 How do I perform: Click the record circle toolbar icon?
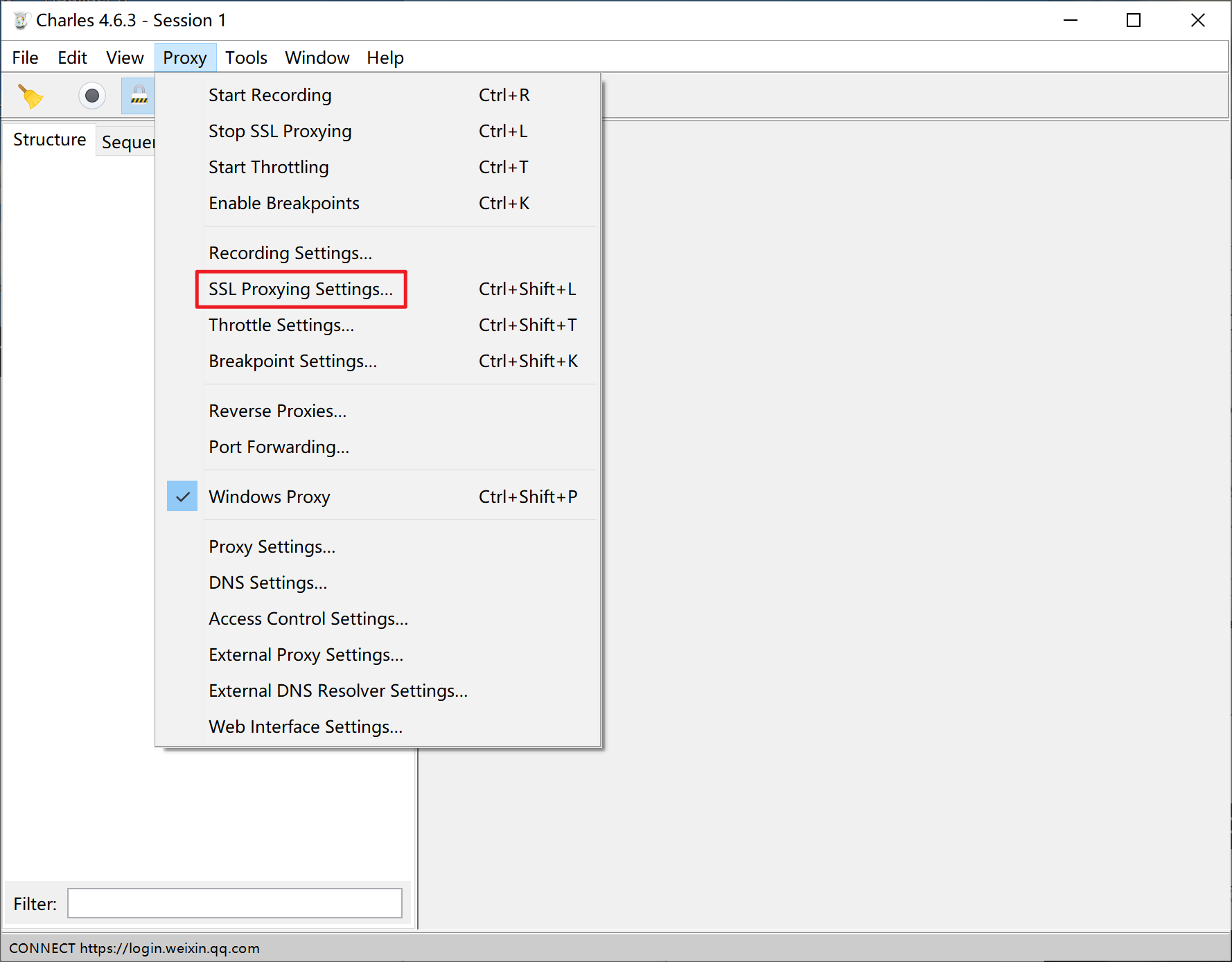91,96
